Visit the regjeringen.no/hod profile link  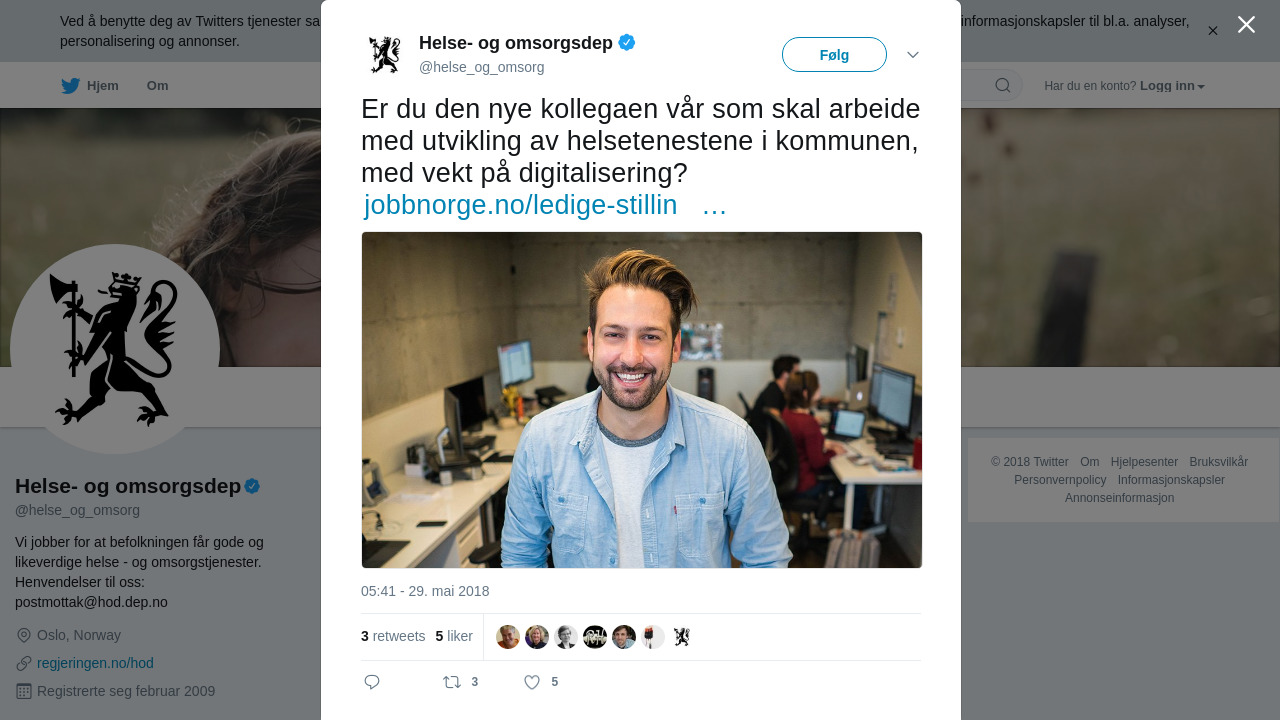[95, 663]
